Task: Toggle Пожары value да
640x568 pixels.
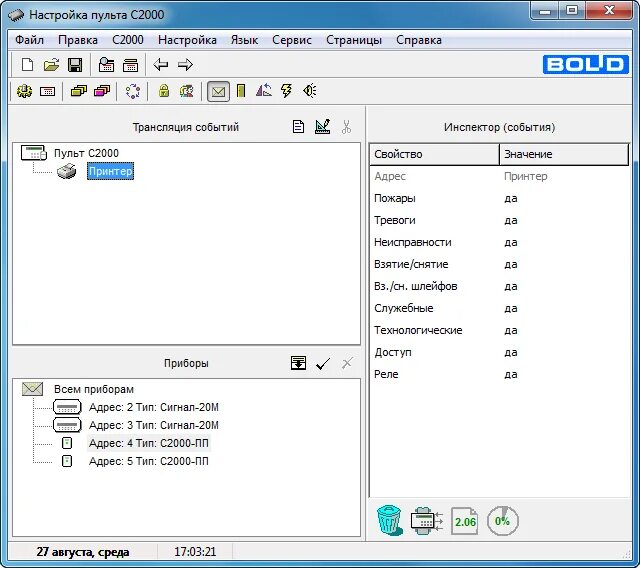Action: coord(511,198)
